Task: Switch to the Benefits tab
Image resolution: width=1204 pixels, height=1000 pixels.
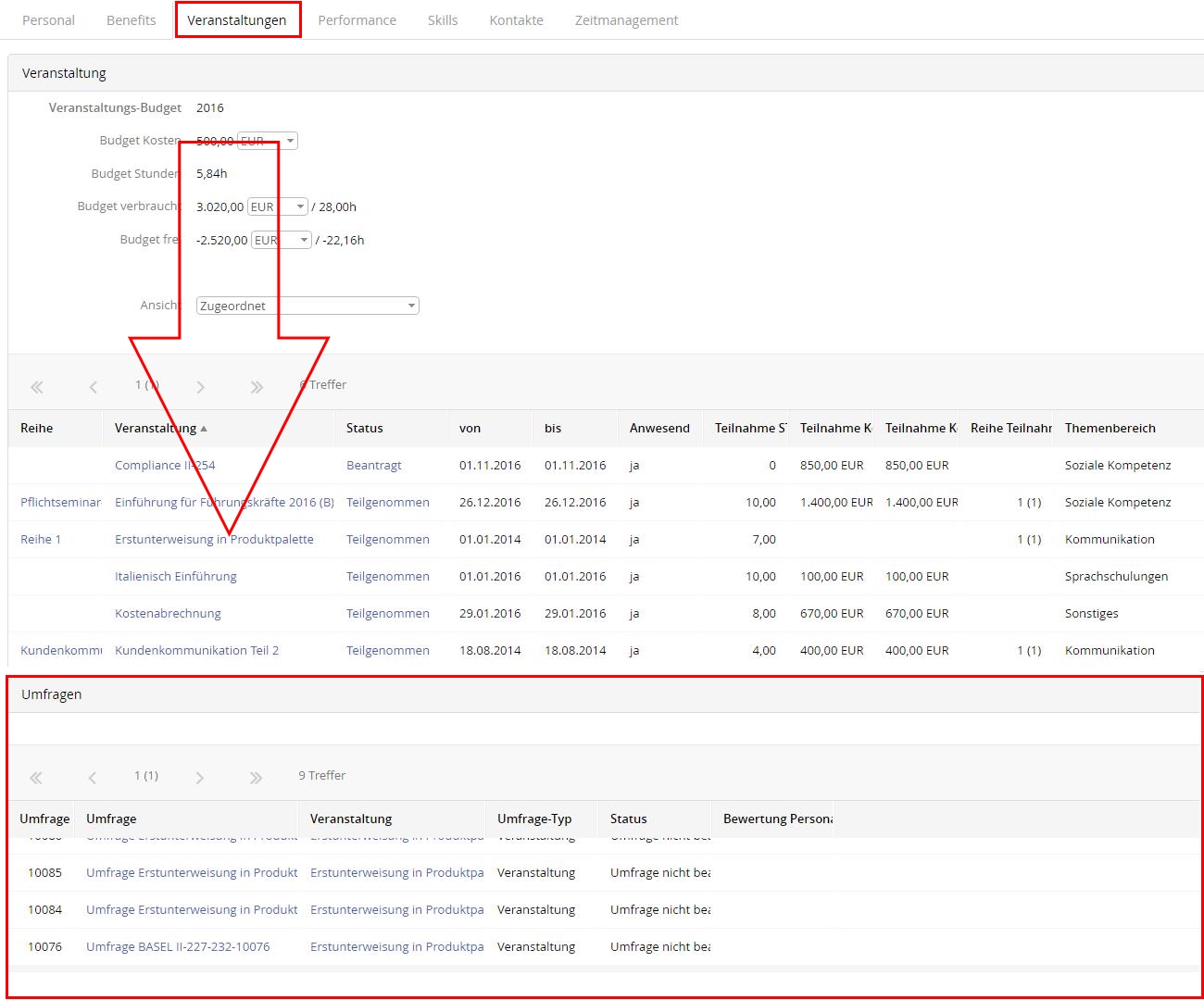Action: point(131,20)
